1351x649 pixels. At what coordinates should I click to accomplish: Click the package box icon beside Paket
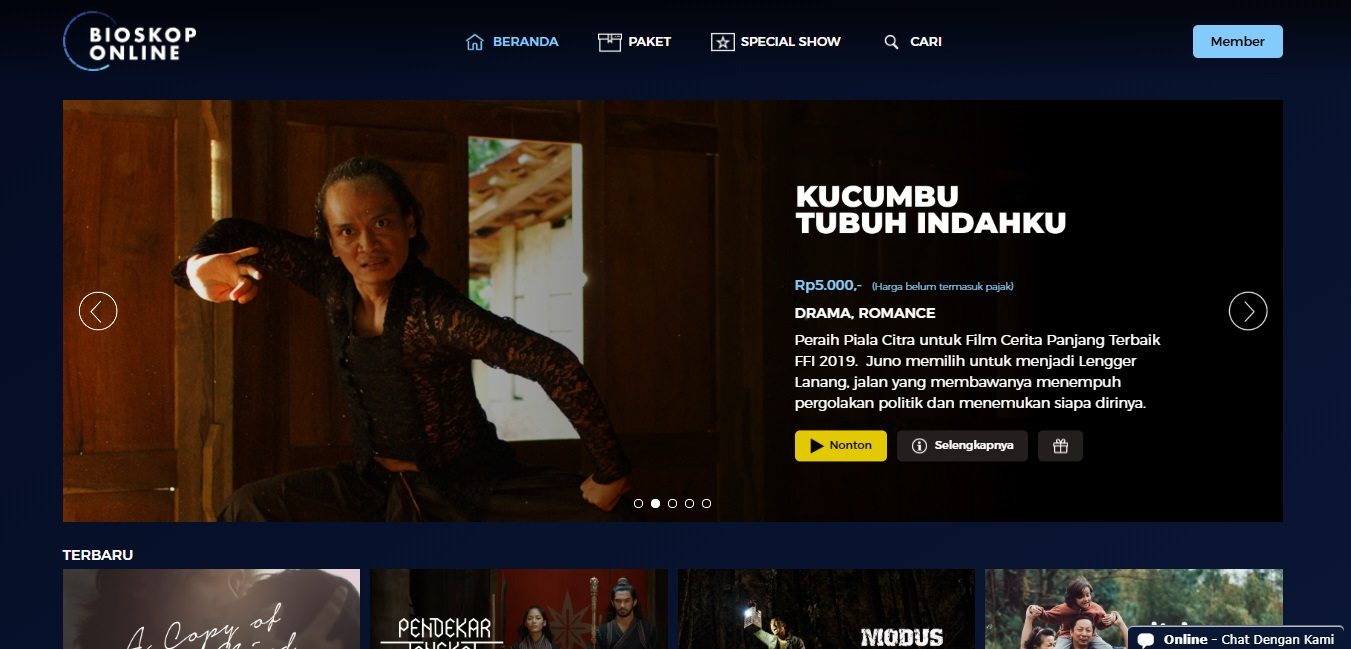[609, 42]
